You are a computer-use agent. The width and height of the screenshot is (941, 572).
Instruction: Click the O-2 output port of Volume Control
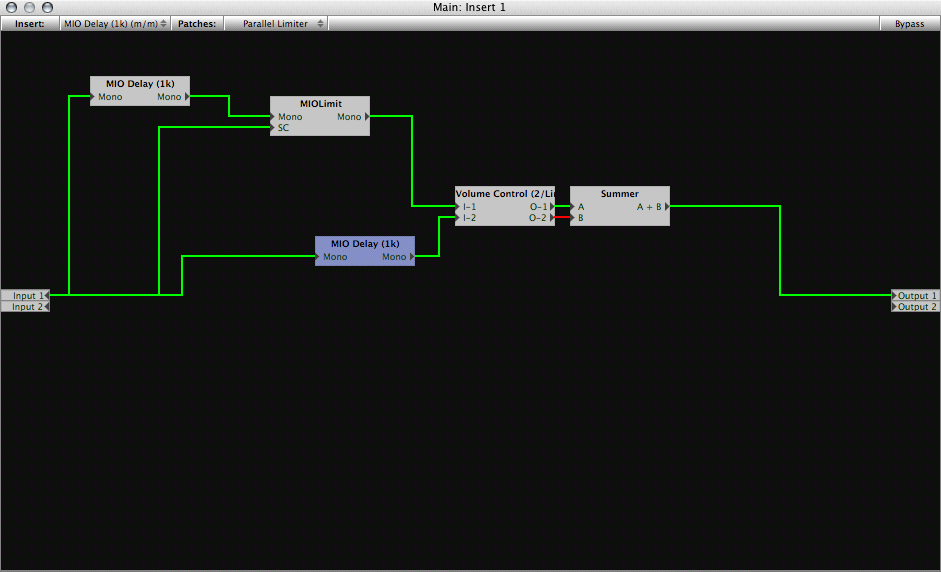(541, 218)
